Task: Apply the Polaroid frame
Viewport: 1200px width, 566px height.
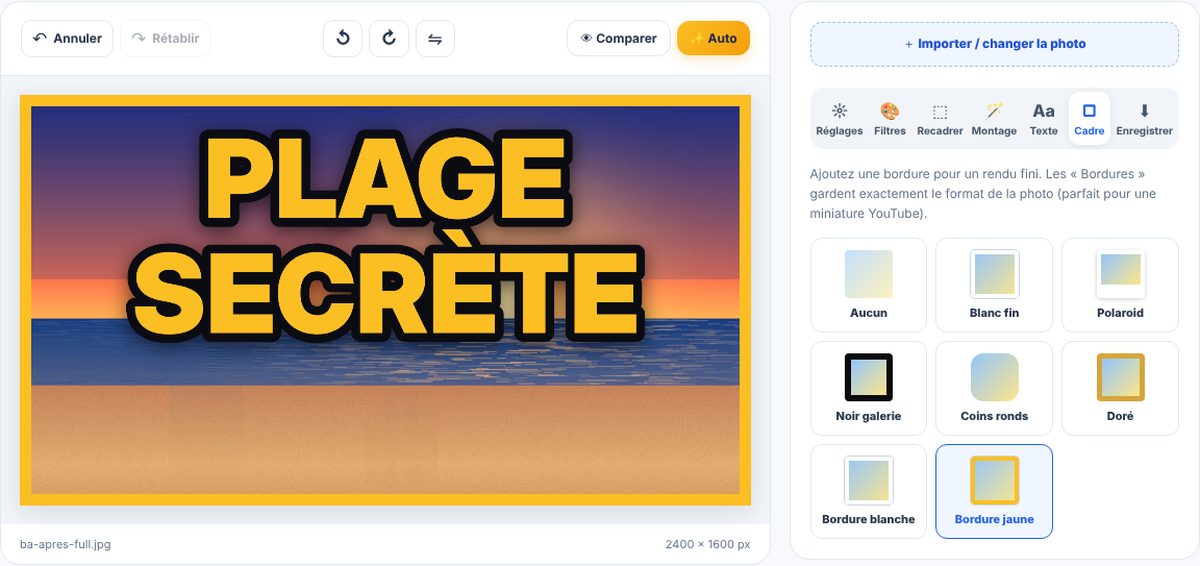Action: 1120,285
